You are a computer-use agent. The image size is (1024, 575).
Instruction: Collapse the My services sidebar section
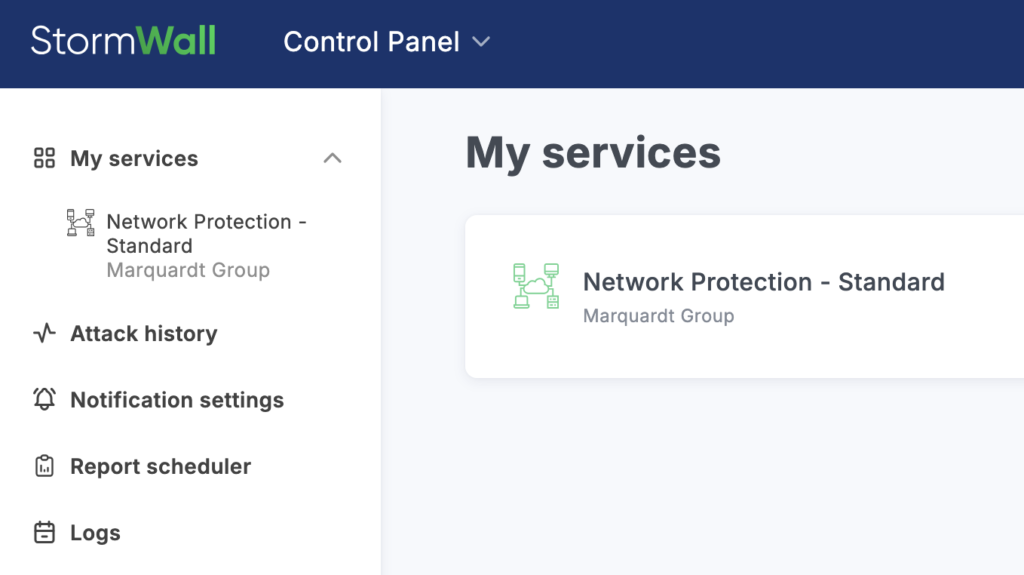[333, 158]
